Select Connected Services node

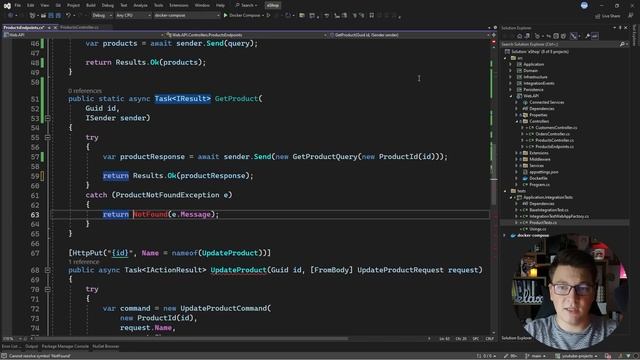[547, 102]
